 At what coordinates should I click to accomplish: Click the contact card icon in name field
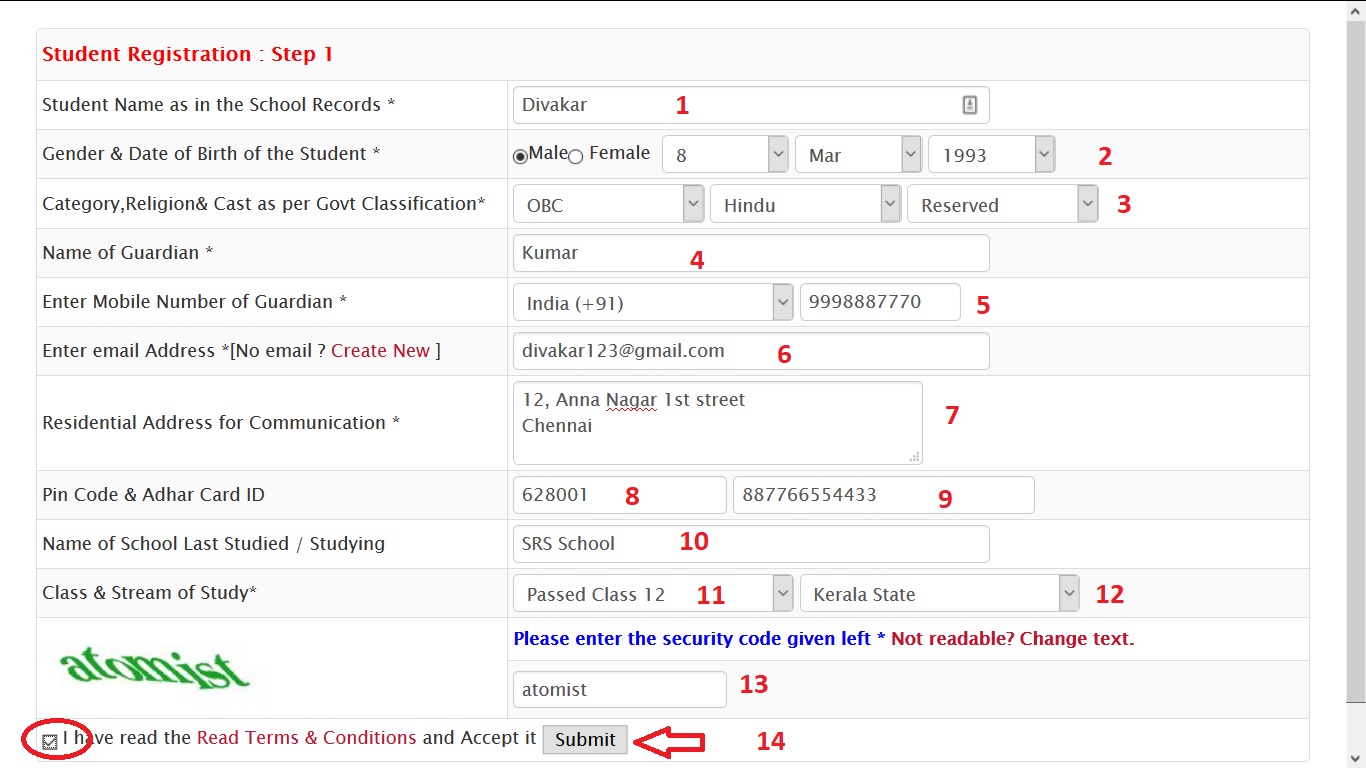coord(969,105)
